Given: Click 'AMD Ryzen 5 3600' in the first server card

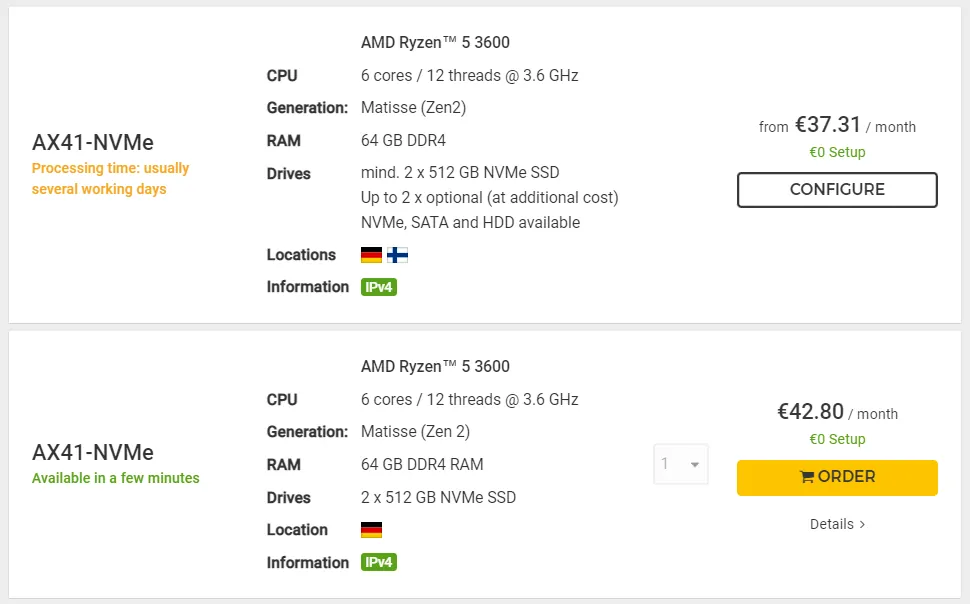Looking at the screenshot, I should (436, 42).
